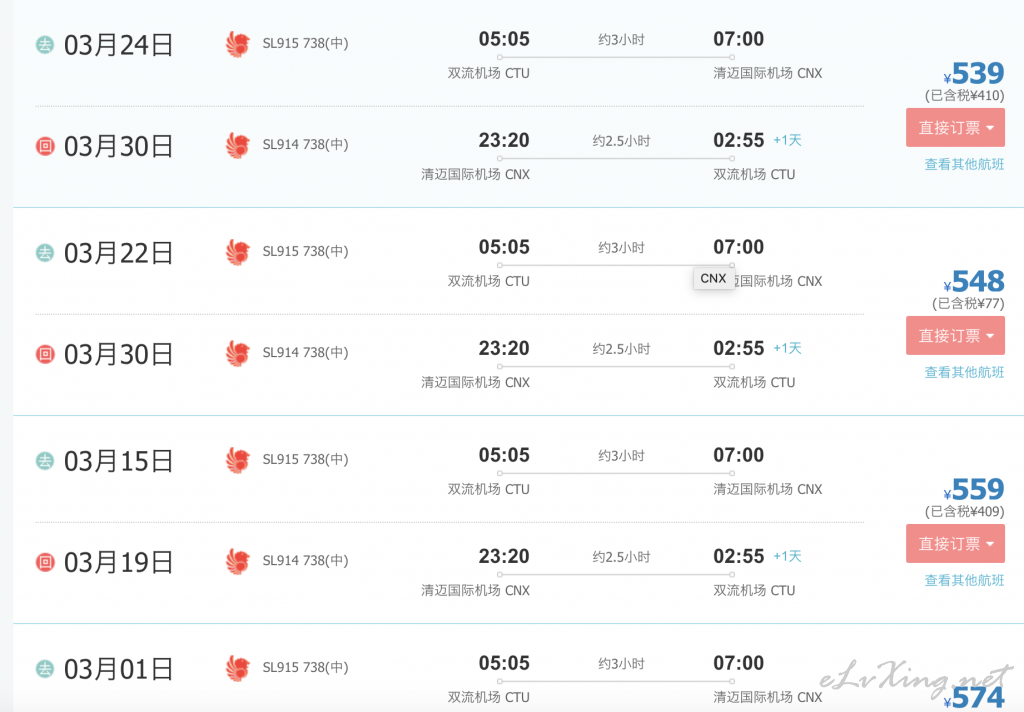1024x712 pixels.
Task: Click the CNX tooltip label
Action: click(x=713, y=278)
